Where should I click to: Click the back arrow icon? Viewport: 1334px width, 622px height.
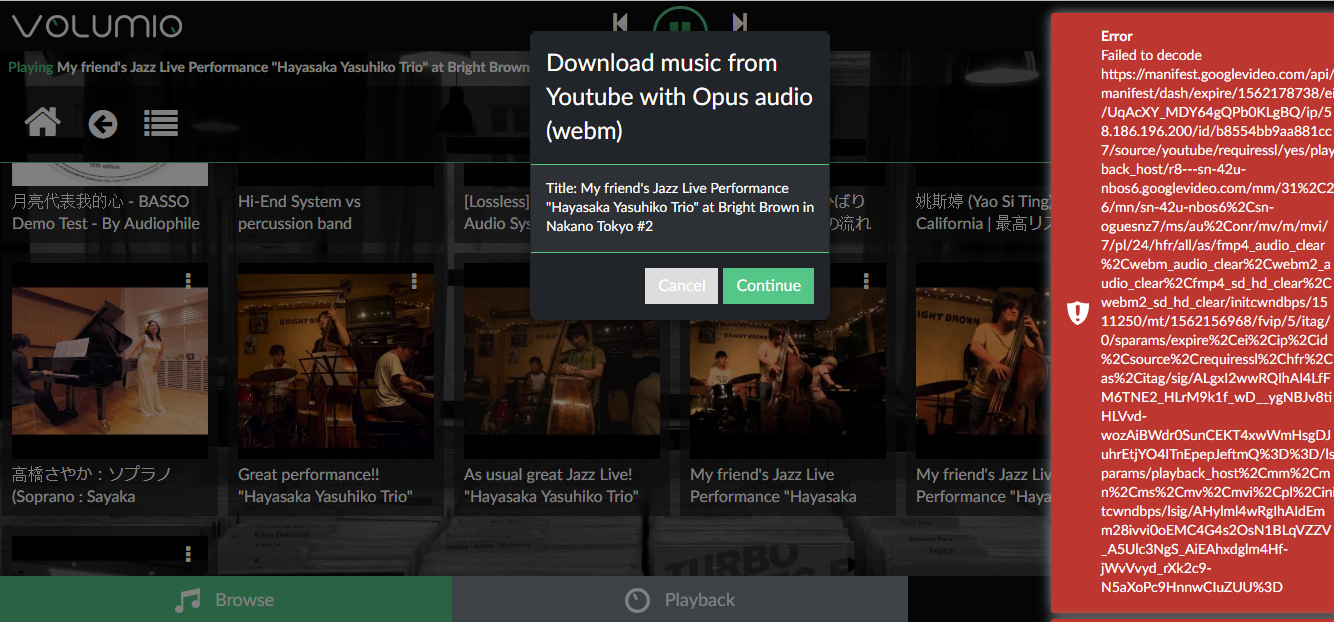(103, 123)
